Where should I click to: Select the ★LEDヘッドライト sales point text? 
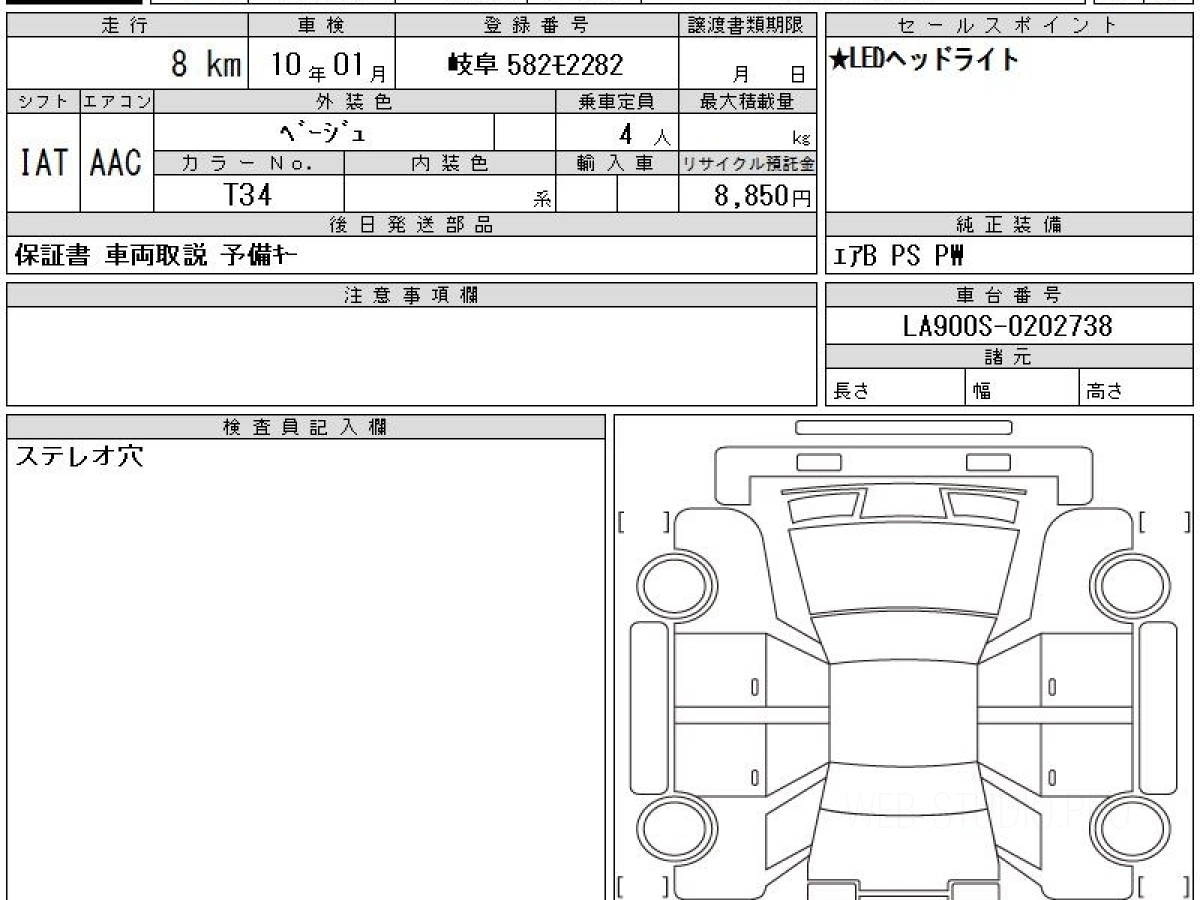click(x=924, y=60)
